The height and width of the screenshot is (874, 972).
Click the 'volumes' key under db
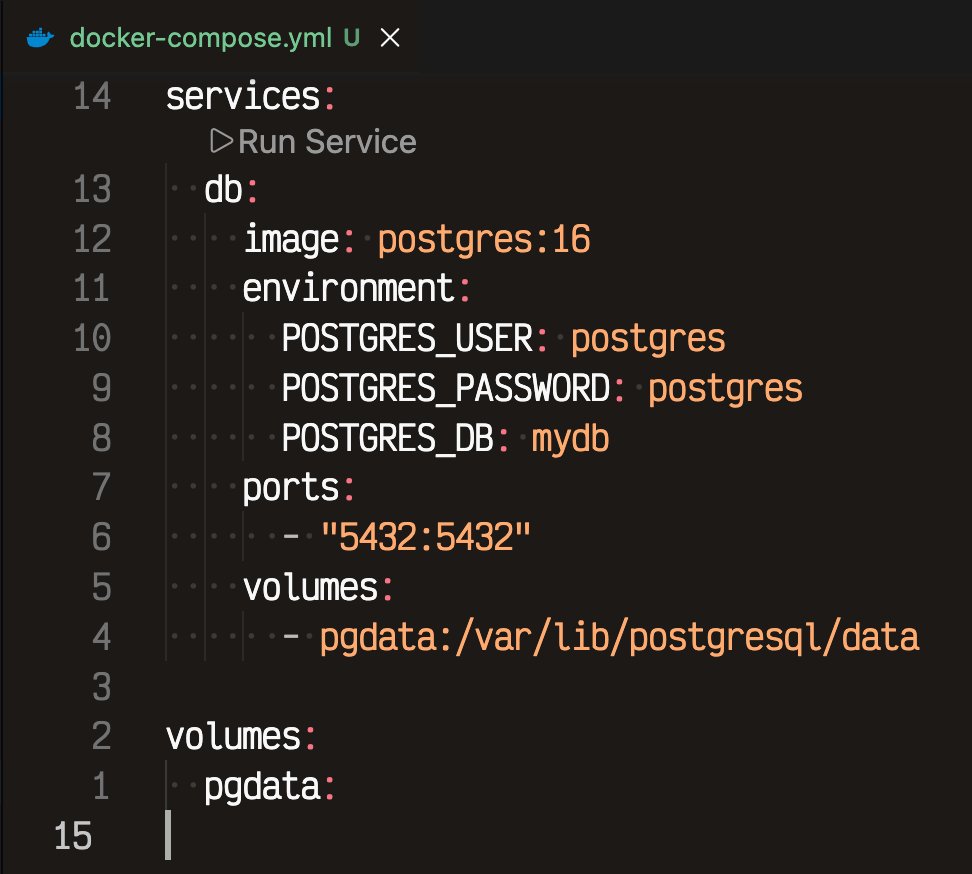(x=311, y=588)
